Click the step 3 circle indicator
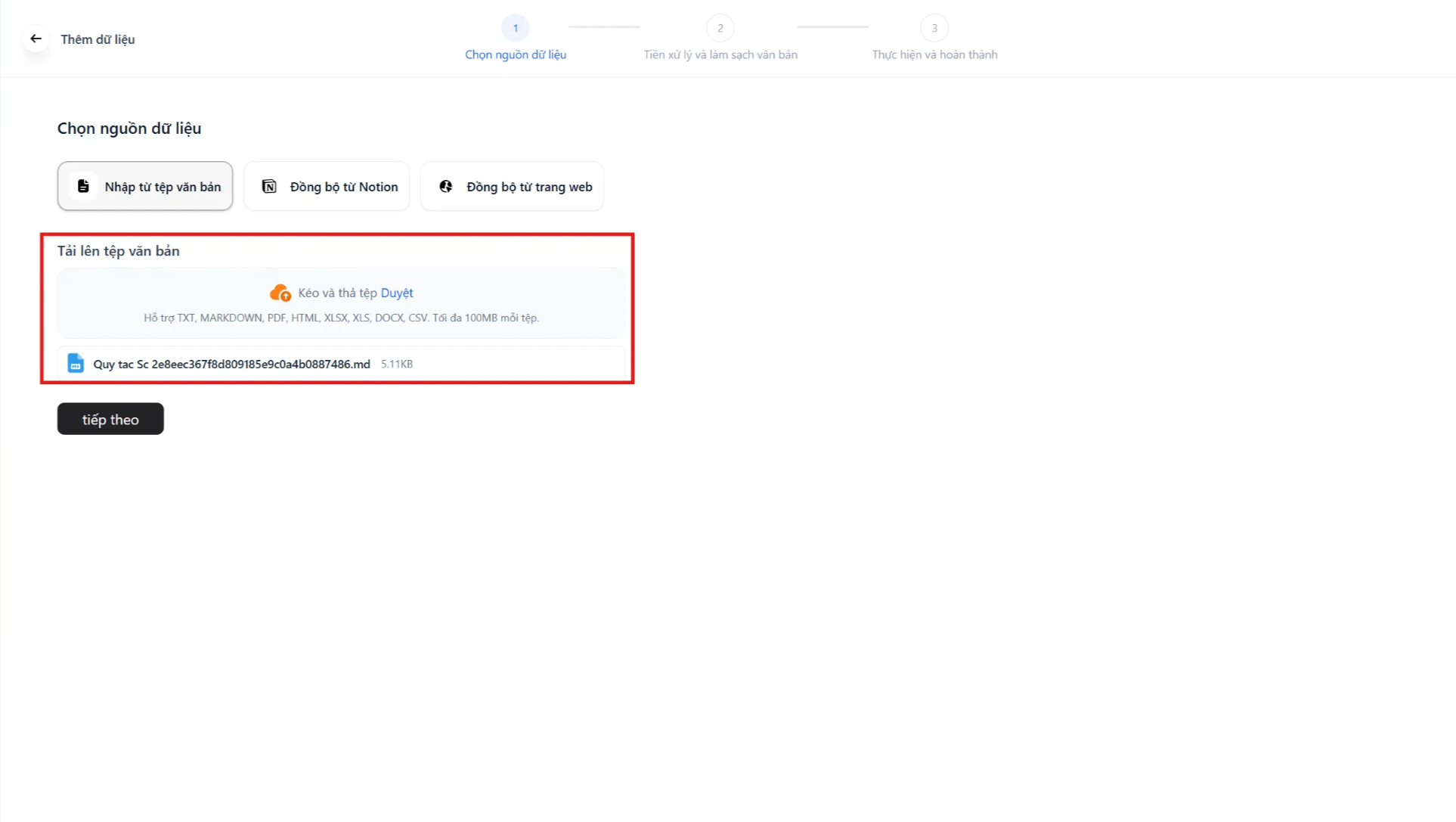1456x822 pixels. (x=934, y=28)
